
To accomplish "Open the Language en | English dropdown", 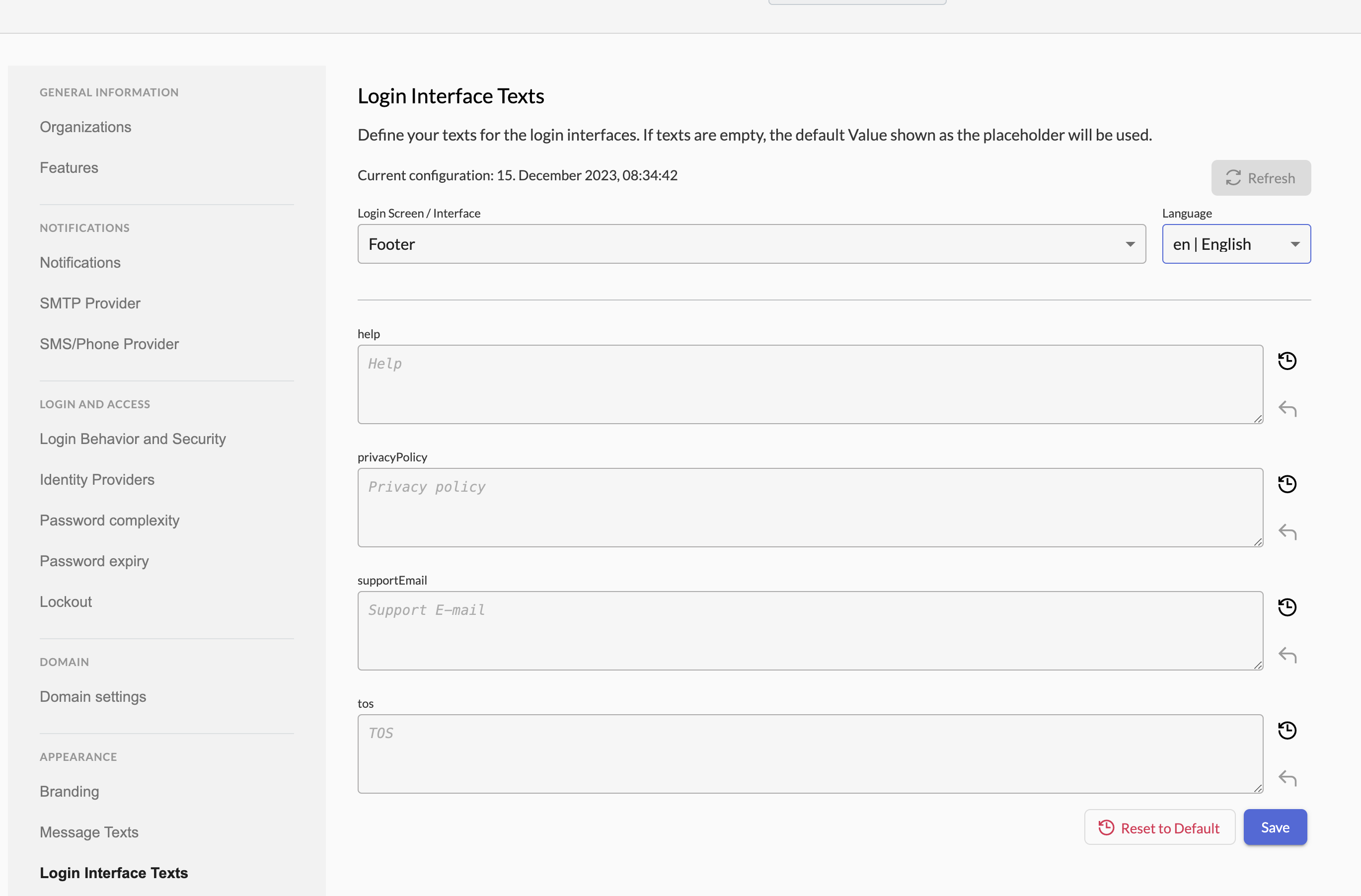I will click(x=1236, y=244).
